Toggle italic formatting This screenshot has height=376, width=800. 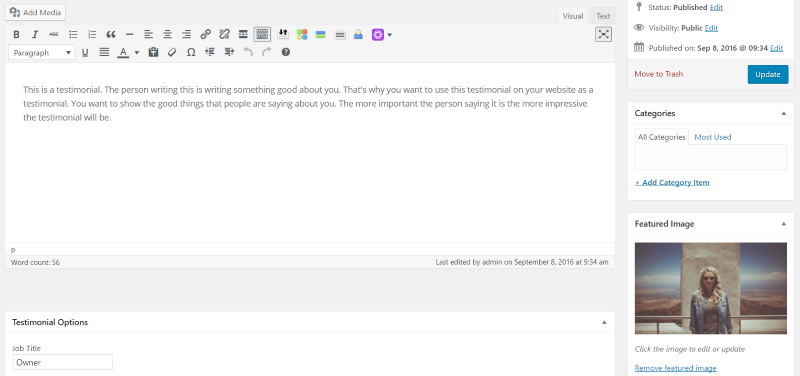pos(35,35)
